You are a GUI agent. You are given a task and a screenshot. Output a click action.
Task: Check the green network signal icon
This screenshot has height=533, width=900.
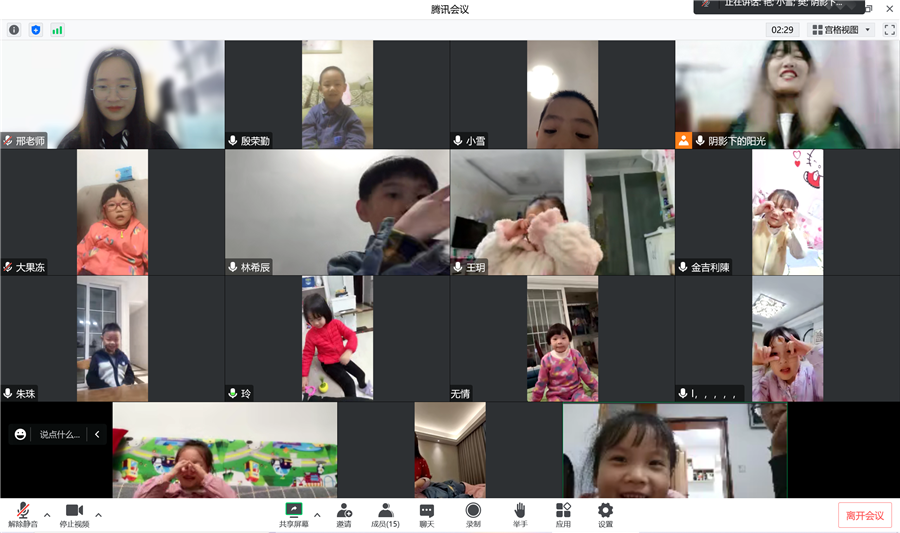tap(57, 30)
